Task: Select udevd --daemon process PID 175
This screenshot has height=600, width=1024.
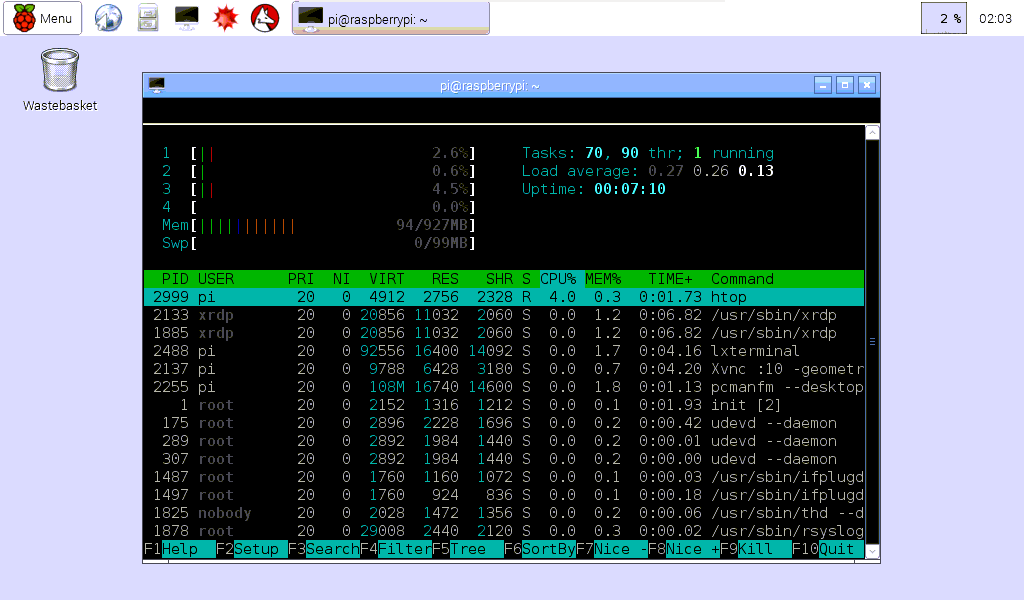Action: pyautogui.click(x=504, y=423)
